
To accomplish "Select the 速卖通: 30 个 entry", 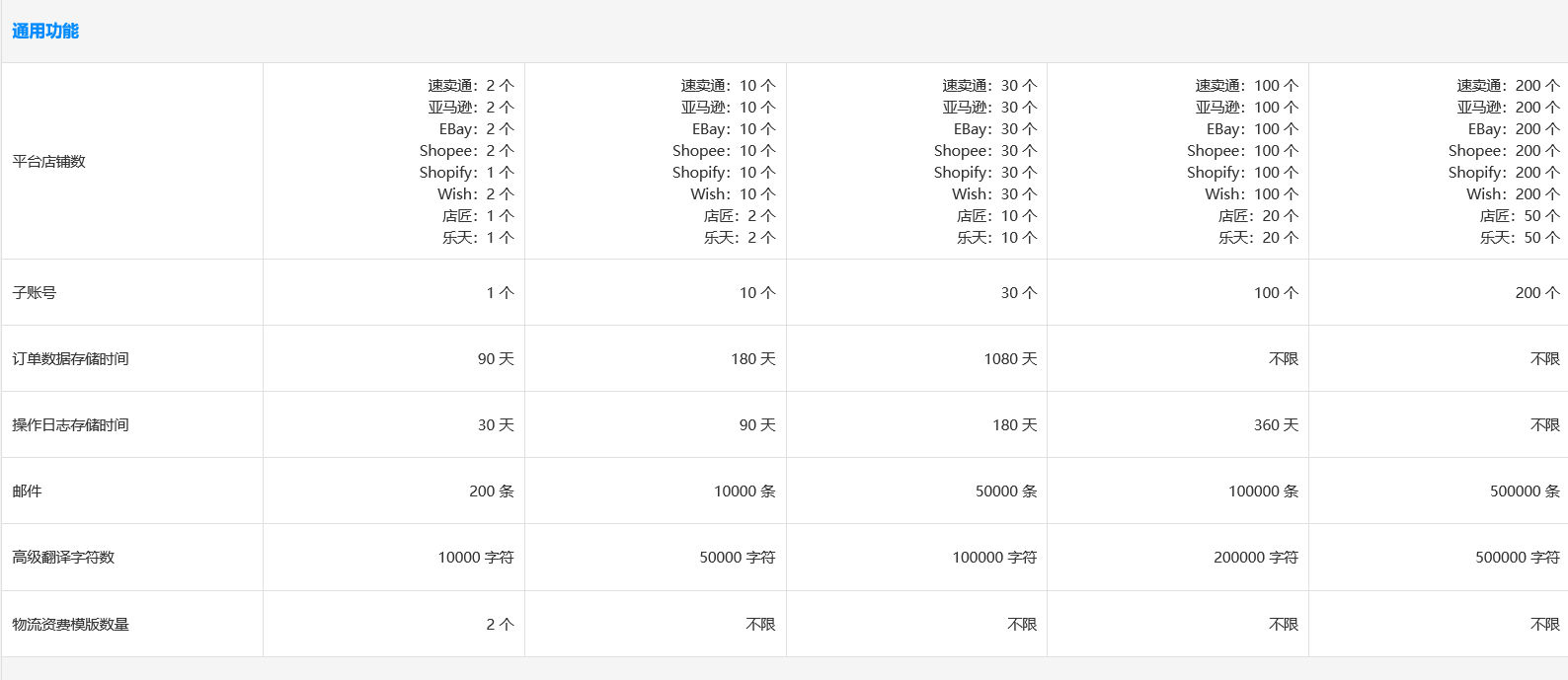I will coord(989,86).
